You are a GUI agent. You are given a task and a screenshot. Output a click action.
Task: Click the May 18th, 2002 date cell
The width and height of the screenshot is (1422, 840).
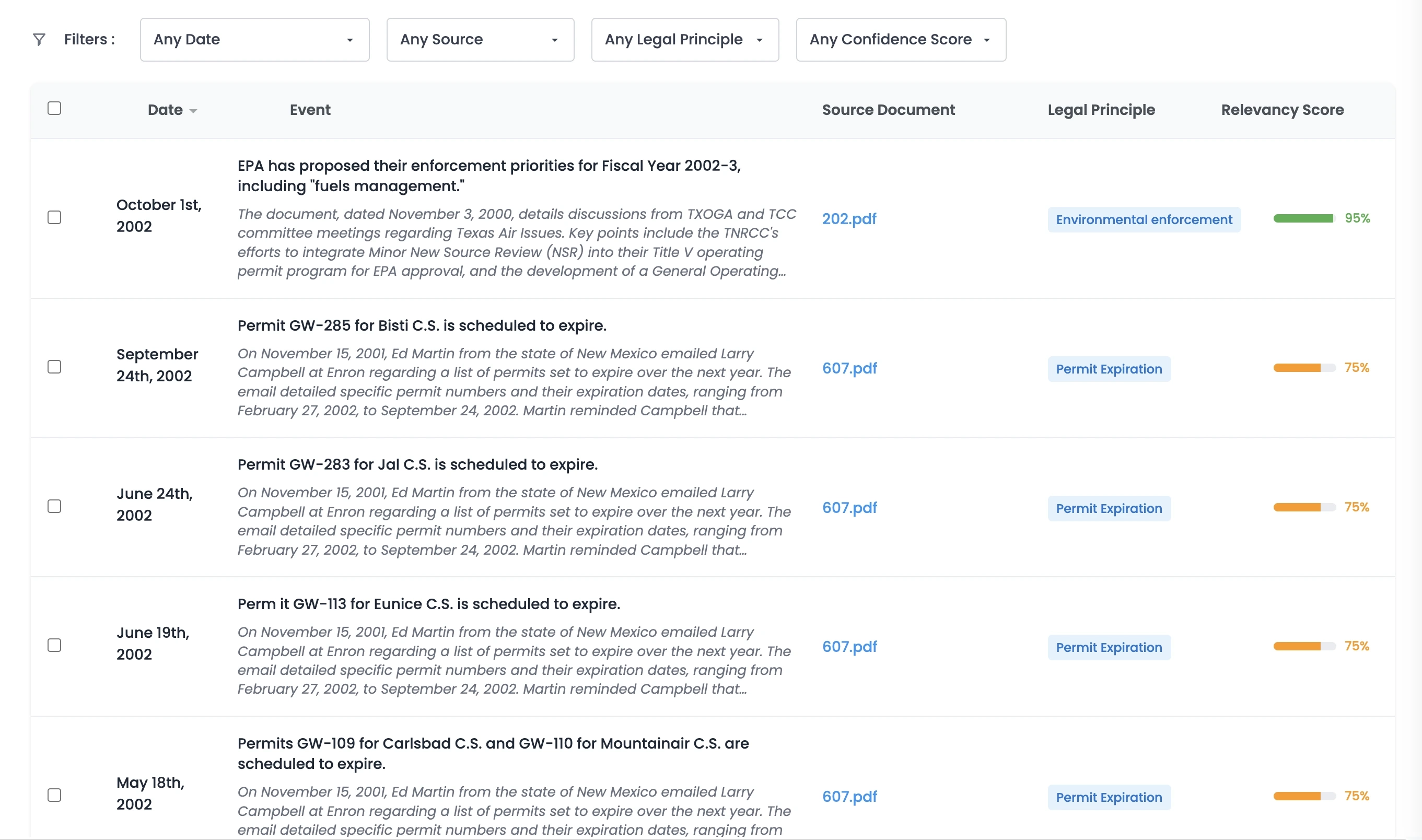point(150,794)
